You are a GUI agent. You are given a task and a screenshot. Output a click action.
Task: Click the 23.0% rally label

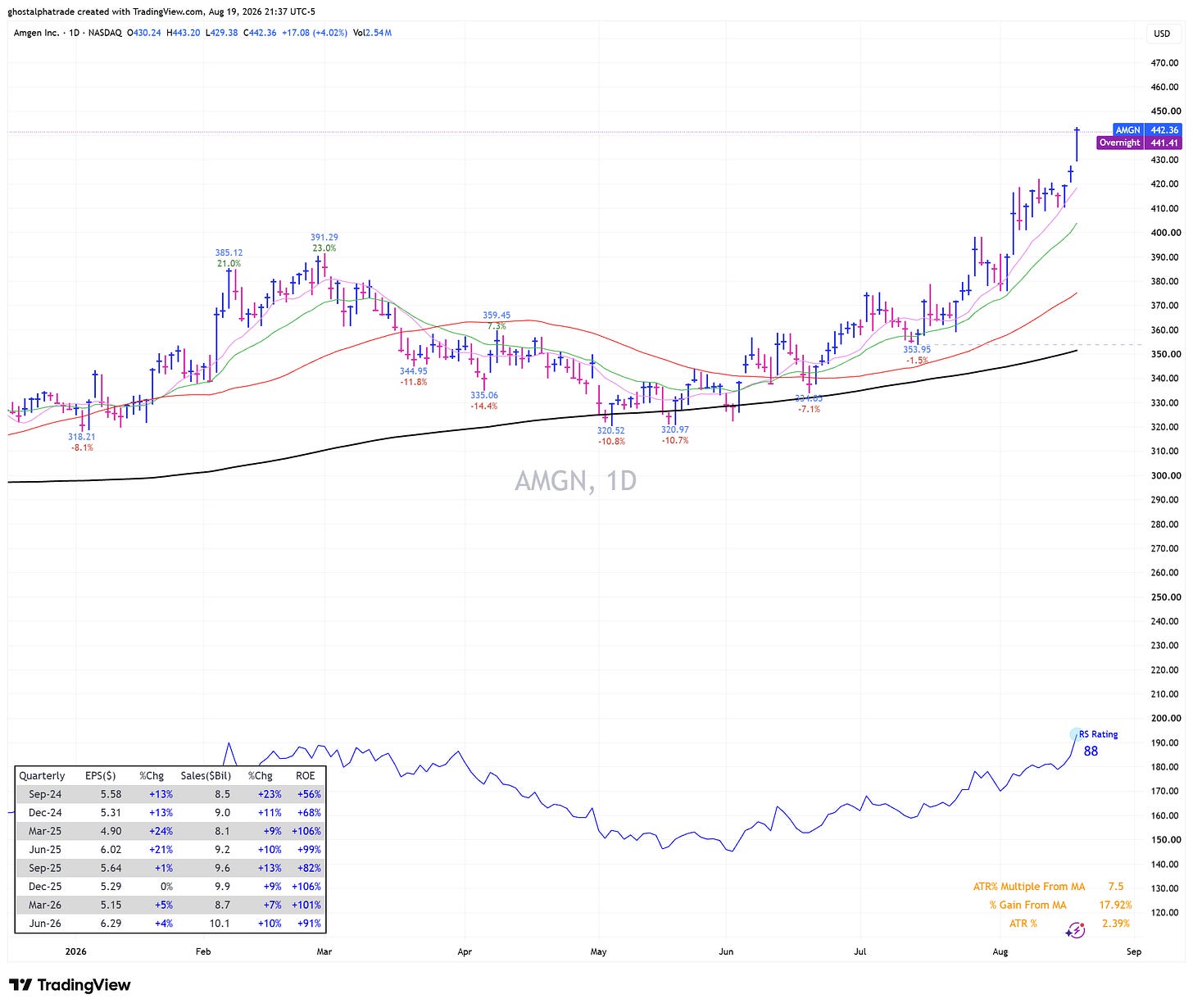324,248
